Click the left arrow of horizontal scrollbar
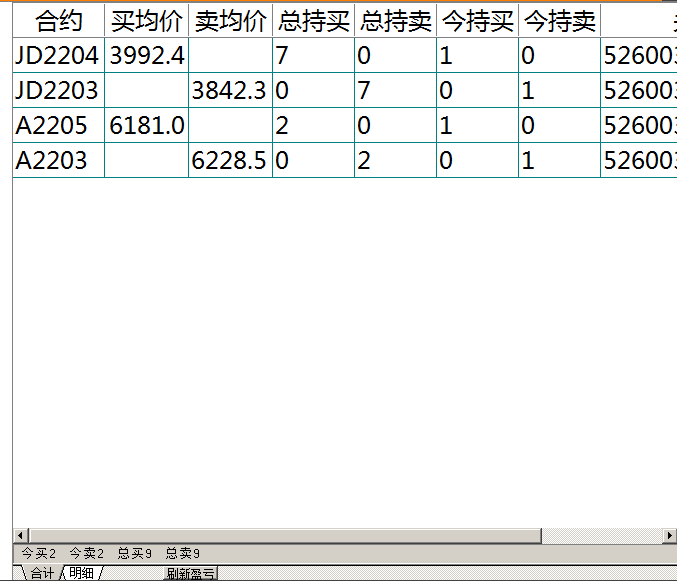Image resolution: width=677 pixels, height=581 pixels. click(x=20, y=536)
